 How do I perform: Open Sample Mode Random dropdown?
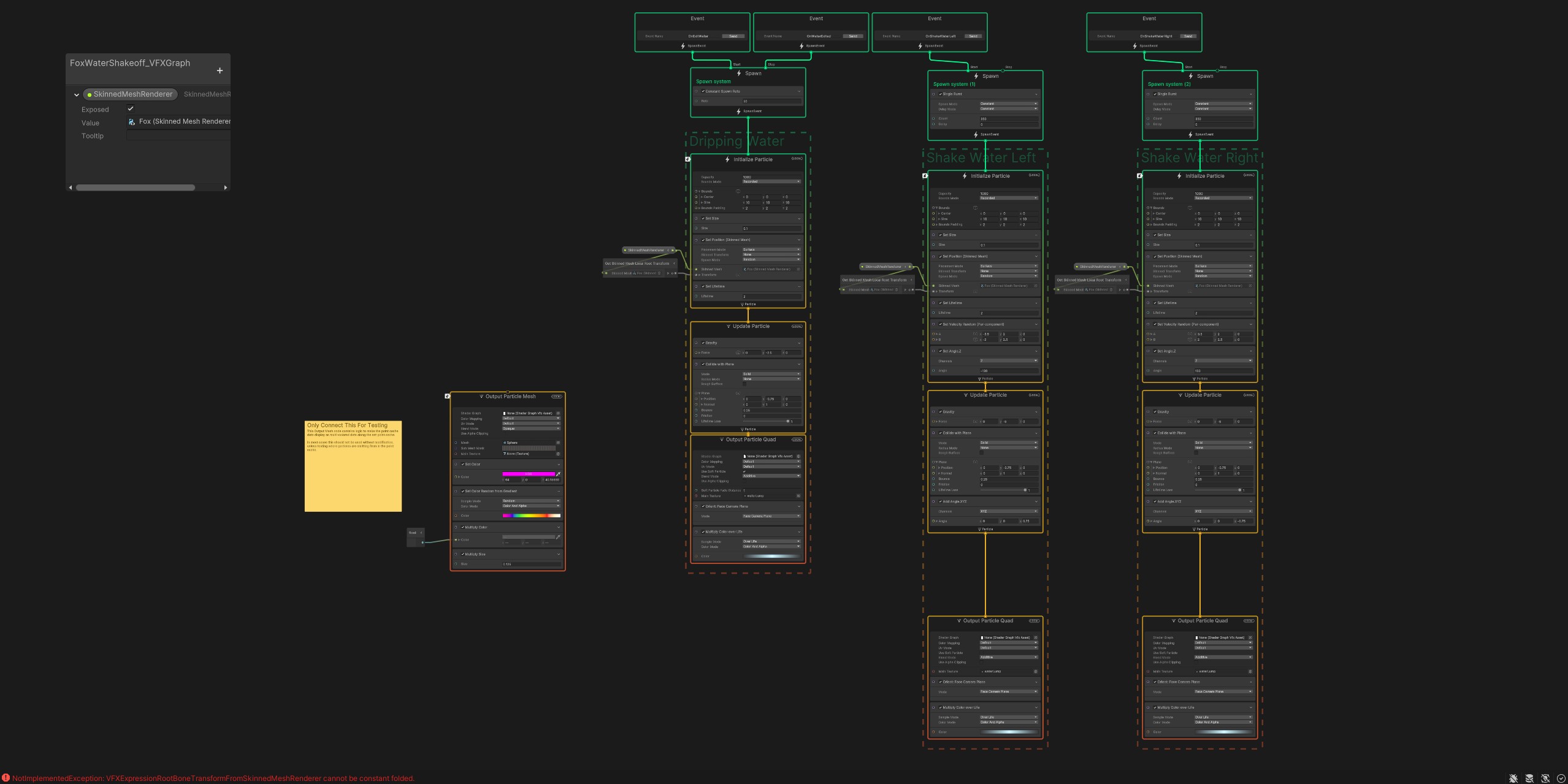point(530,501)
